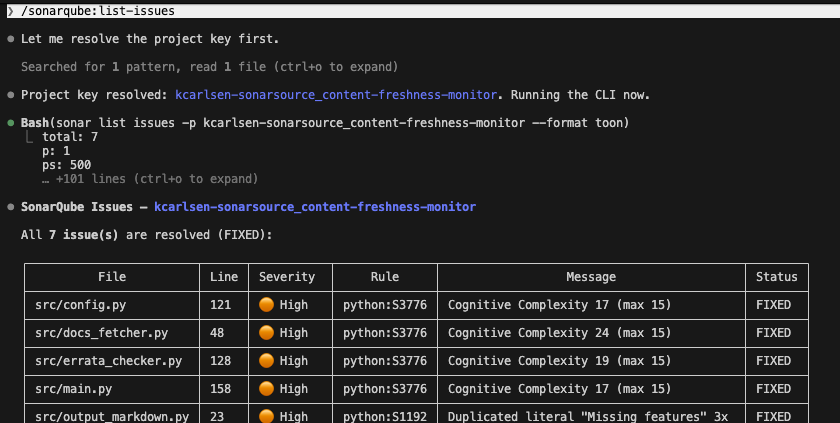Click the orange High icon in src/main.py row
The image size is (840, 423).
coord(266,389)
